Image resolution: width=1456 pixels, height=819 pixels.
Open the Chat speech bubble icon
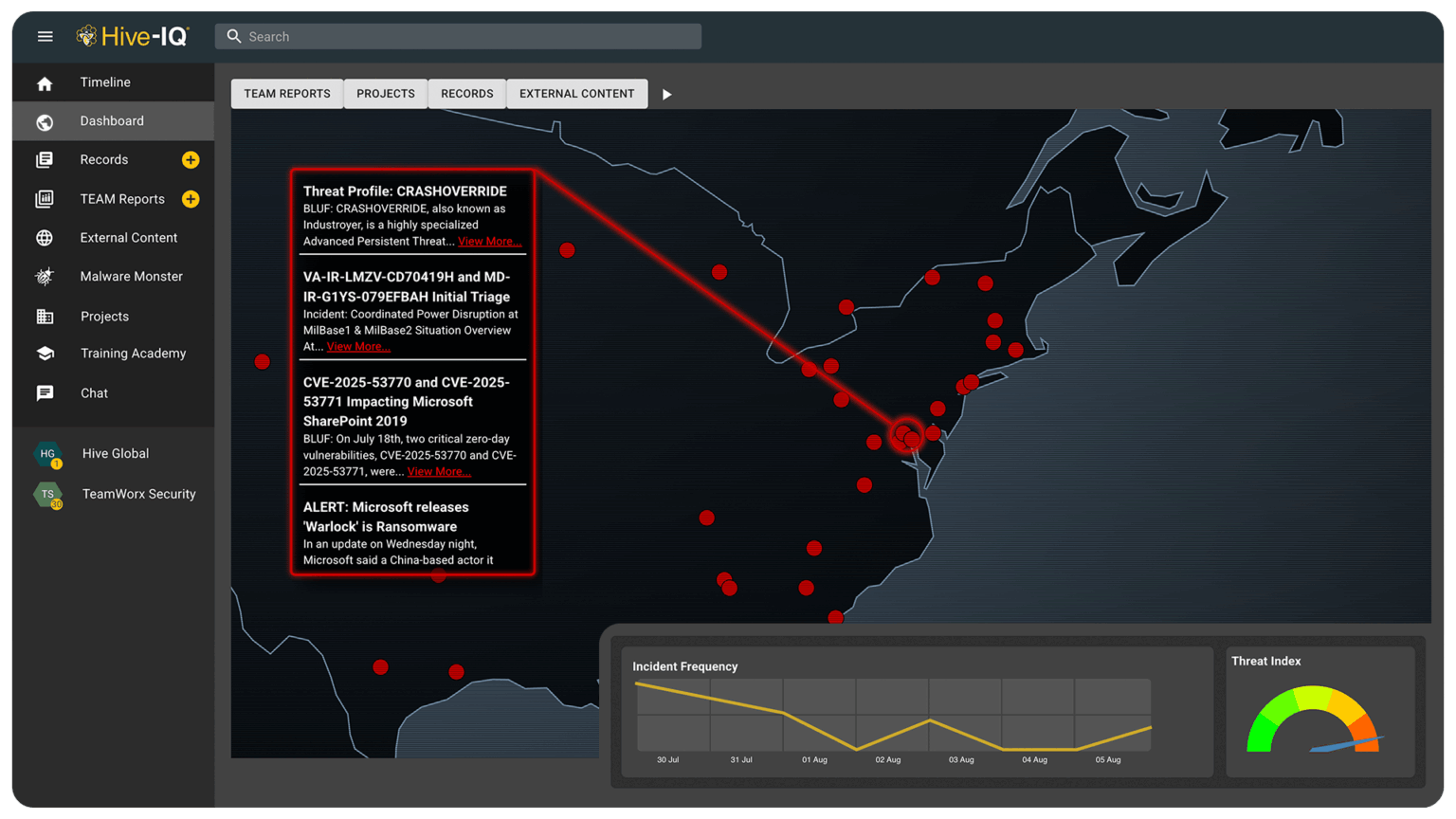[x=45, y=393]
